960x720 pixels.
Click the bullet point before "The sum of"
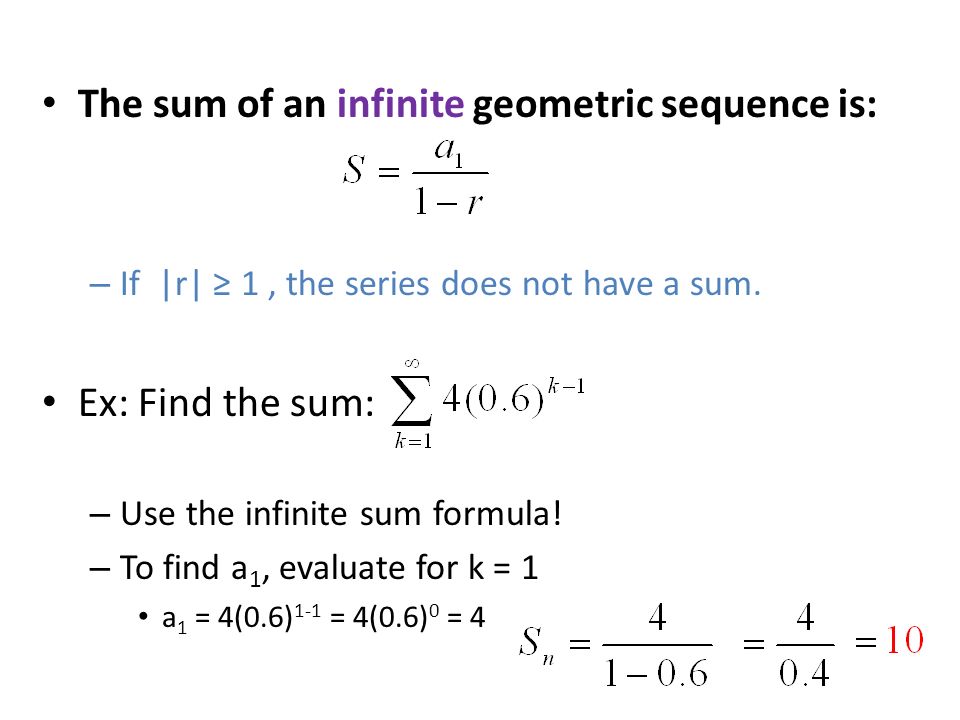50,102
